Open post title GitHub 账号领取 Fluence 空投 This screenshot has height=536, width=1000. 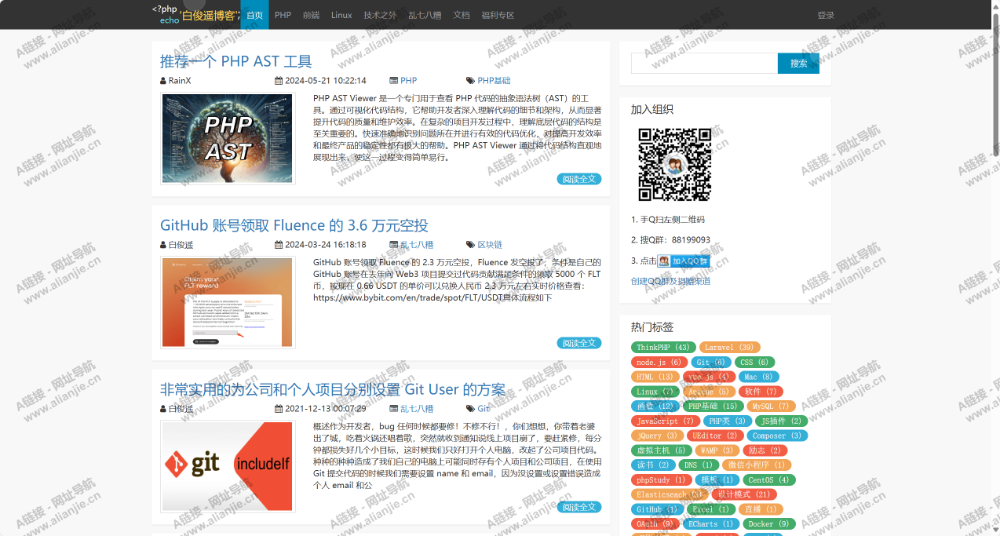pyautogui.click(x=294, y=225)
